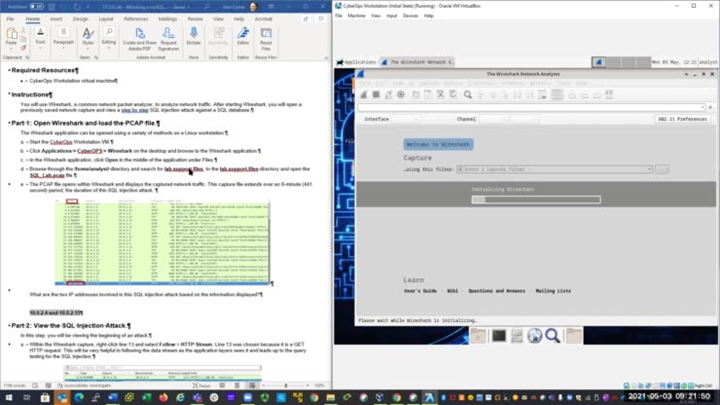The width and height of the screenshot is (720, 405).
Task: Click the Format Painter brush icon
Action: click(23, 48)
